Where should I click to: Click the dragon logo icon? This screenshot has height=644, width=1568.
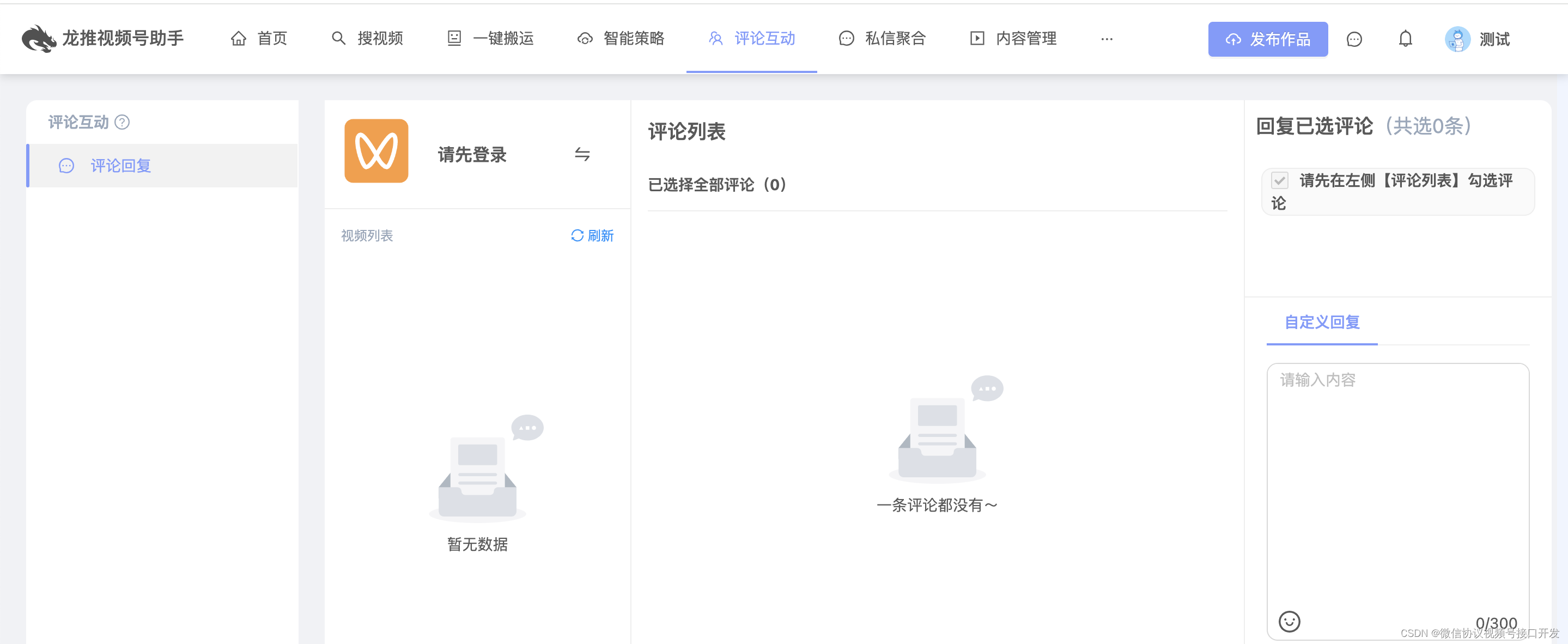tap(39, 38)
